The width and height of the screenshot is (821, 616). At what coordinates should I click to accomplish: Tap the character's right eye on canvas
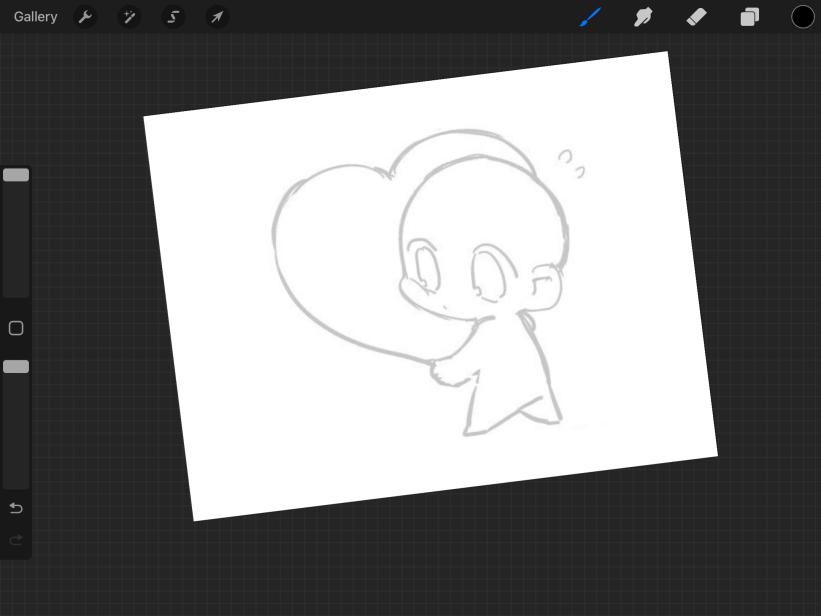[490, 272]
